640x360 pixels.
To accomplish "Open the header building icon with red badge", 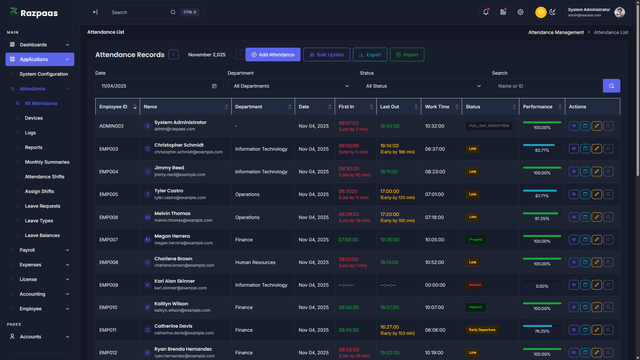I will 503,12.
